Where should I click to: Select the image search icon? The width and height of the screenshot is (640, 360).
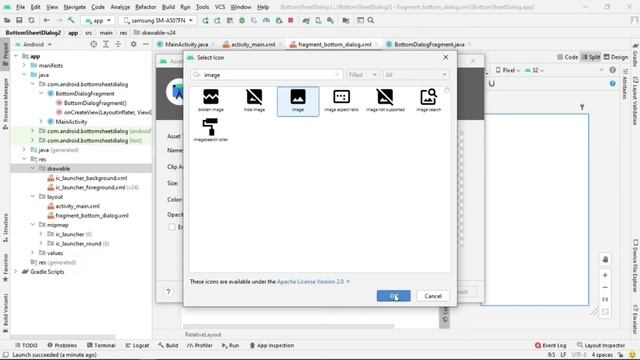[x=428, y=100]
